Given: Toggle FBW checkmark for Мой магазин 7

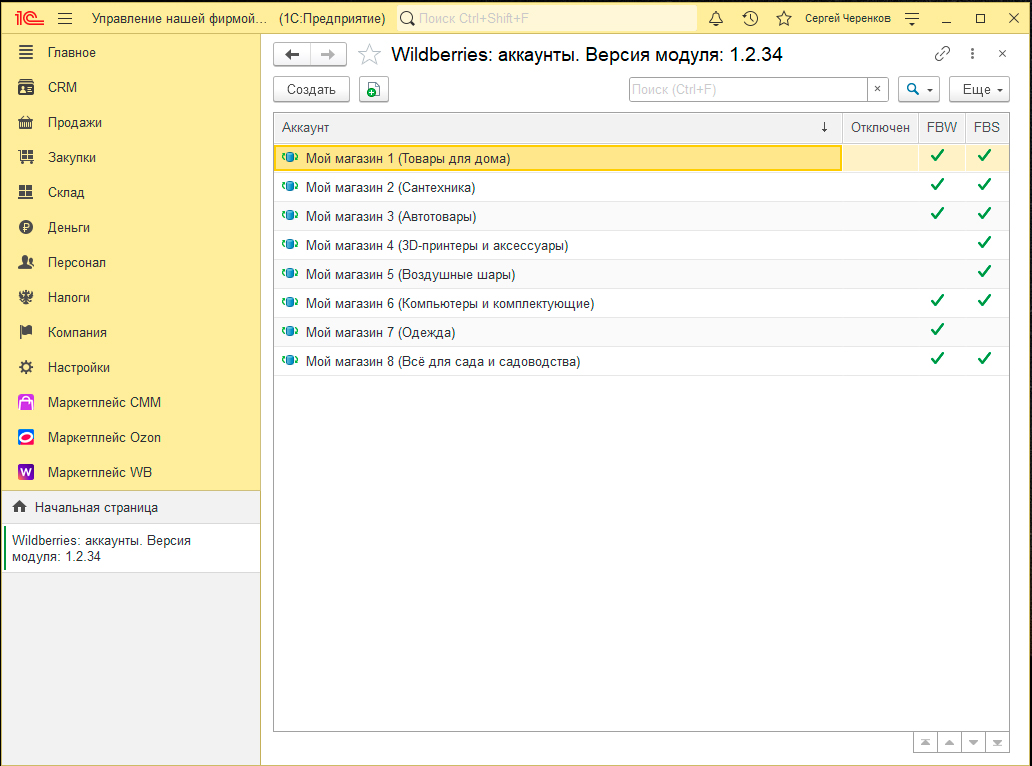Looking at the screenshot, I should (937, 330).
